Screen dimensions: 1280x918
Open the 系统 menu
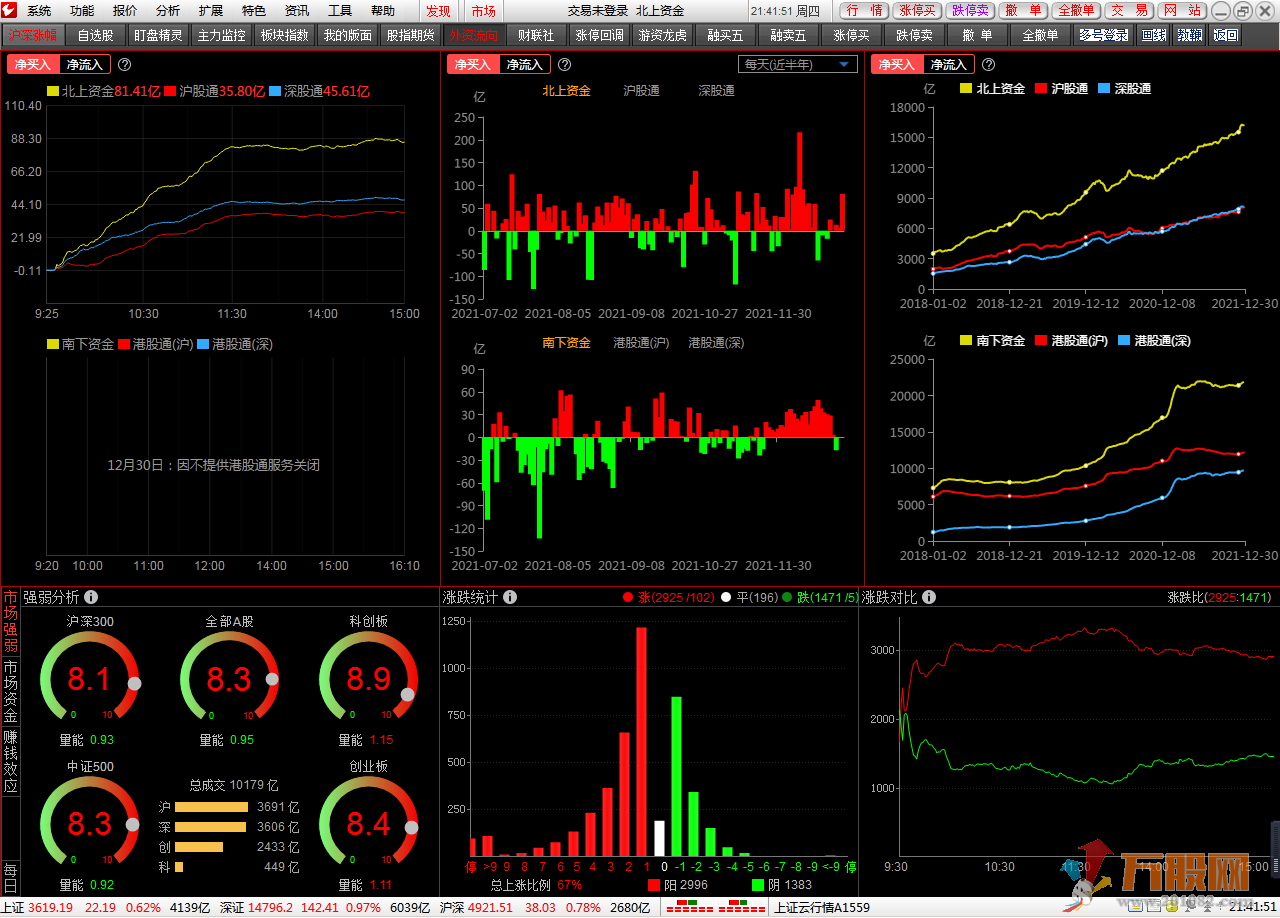click(x=39, y=11)
